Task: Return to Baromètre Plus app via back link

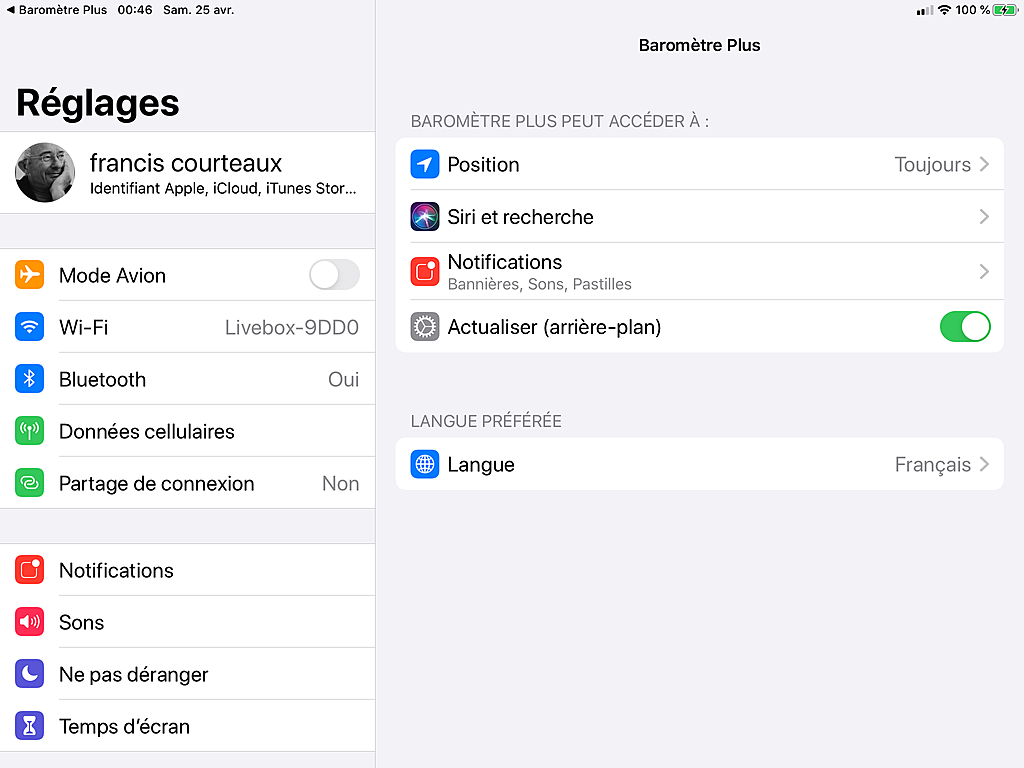Action: tap(57, 10)
